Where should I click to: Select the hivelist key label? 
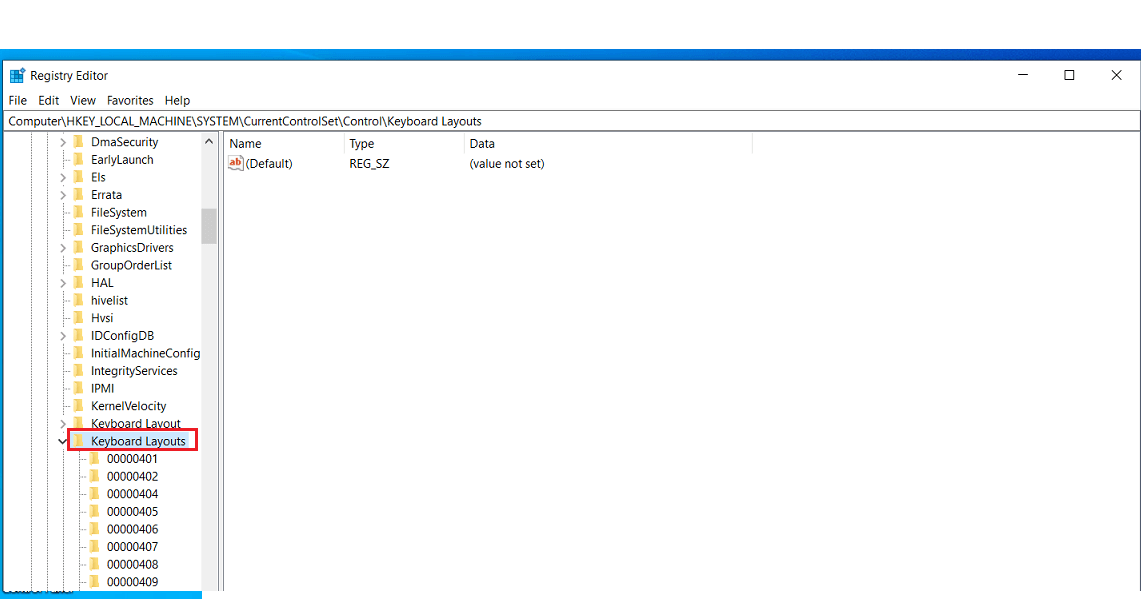tap(109, 301)
